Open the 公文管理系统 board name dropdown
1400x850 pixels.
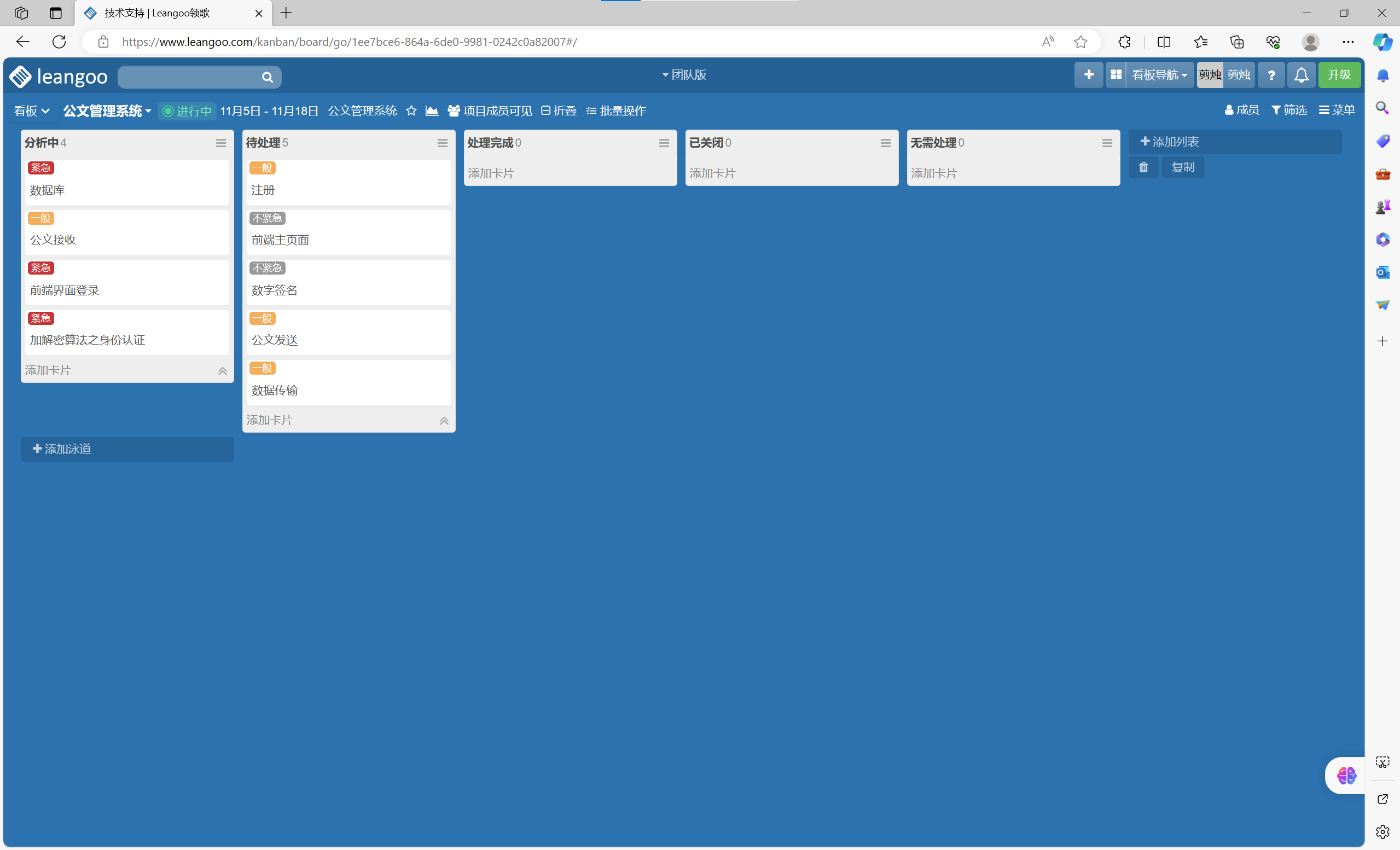107,111
